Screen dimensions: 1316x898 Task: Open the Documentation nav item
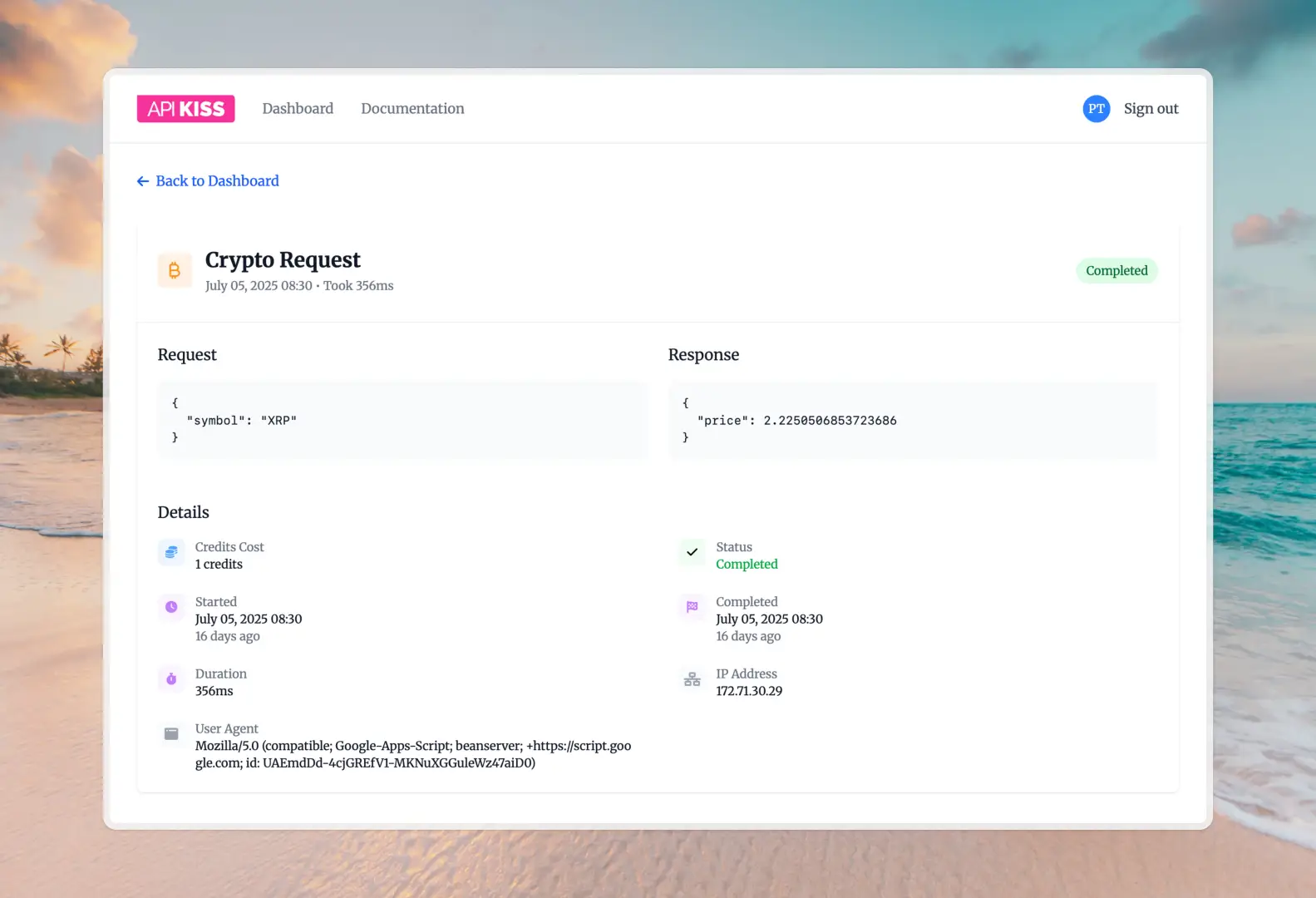point(412,109)
